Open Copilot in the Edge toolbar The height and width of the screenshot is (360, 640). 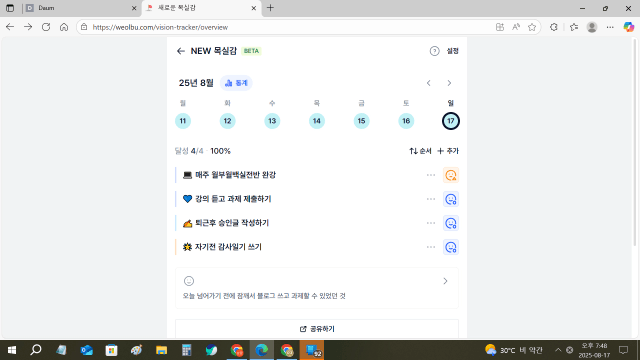[x=629, y=27]
